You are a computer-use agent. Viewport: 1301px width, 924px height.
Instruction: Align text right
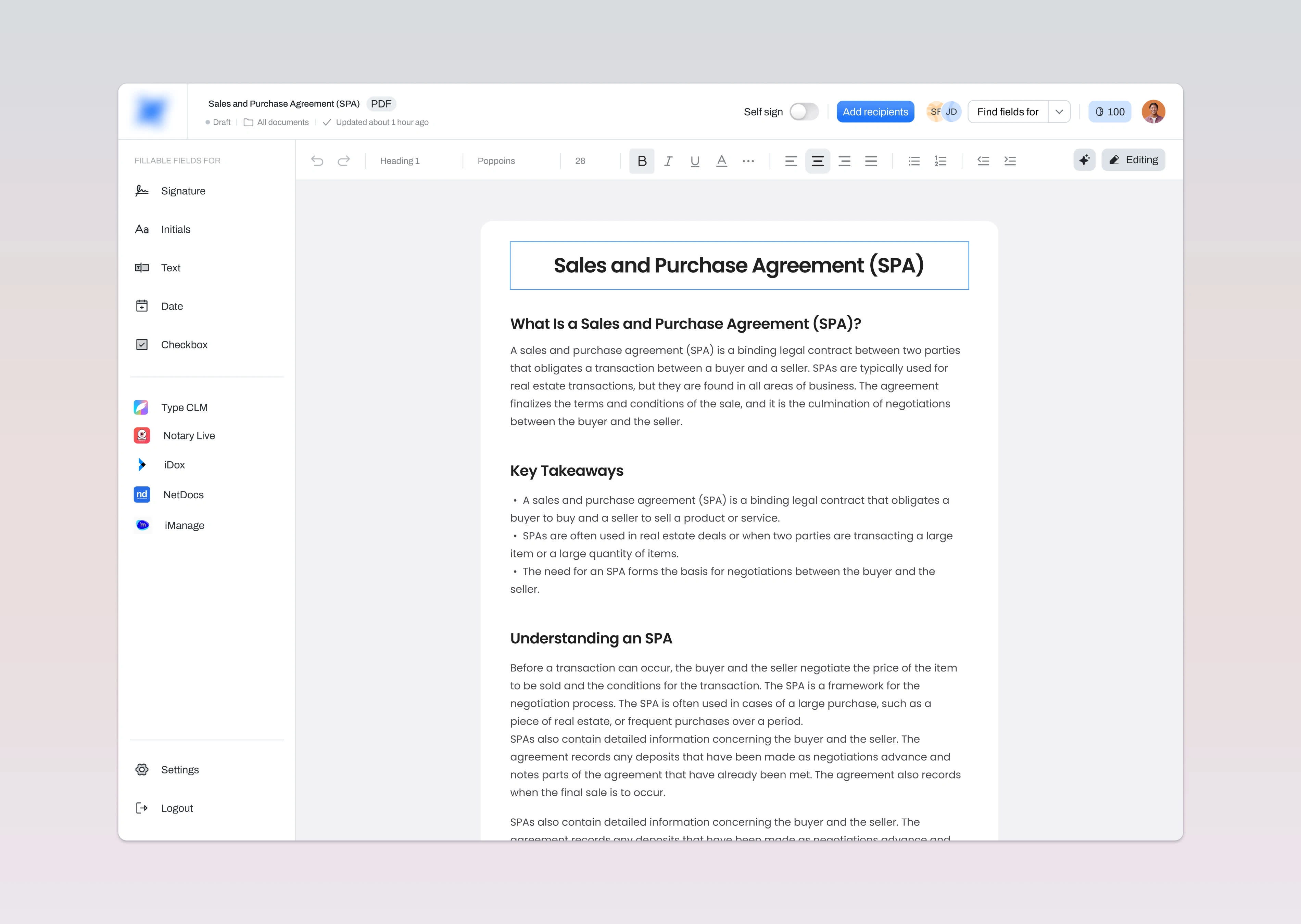coord(845,161)
